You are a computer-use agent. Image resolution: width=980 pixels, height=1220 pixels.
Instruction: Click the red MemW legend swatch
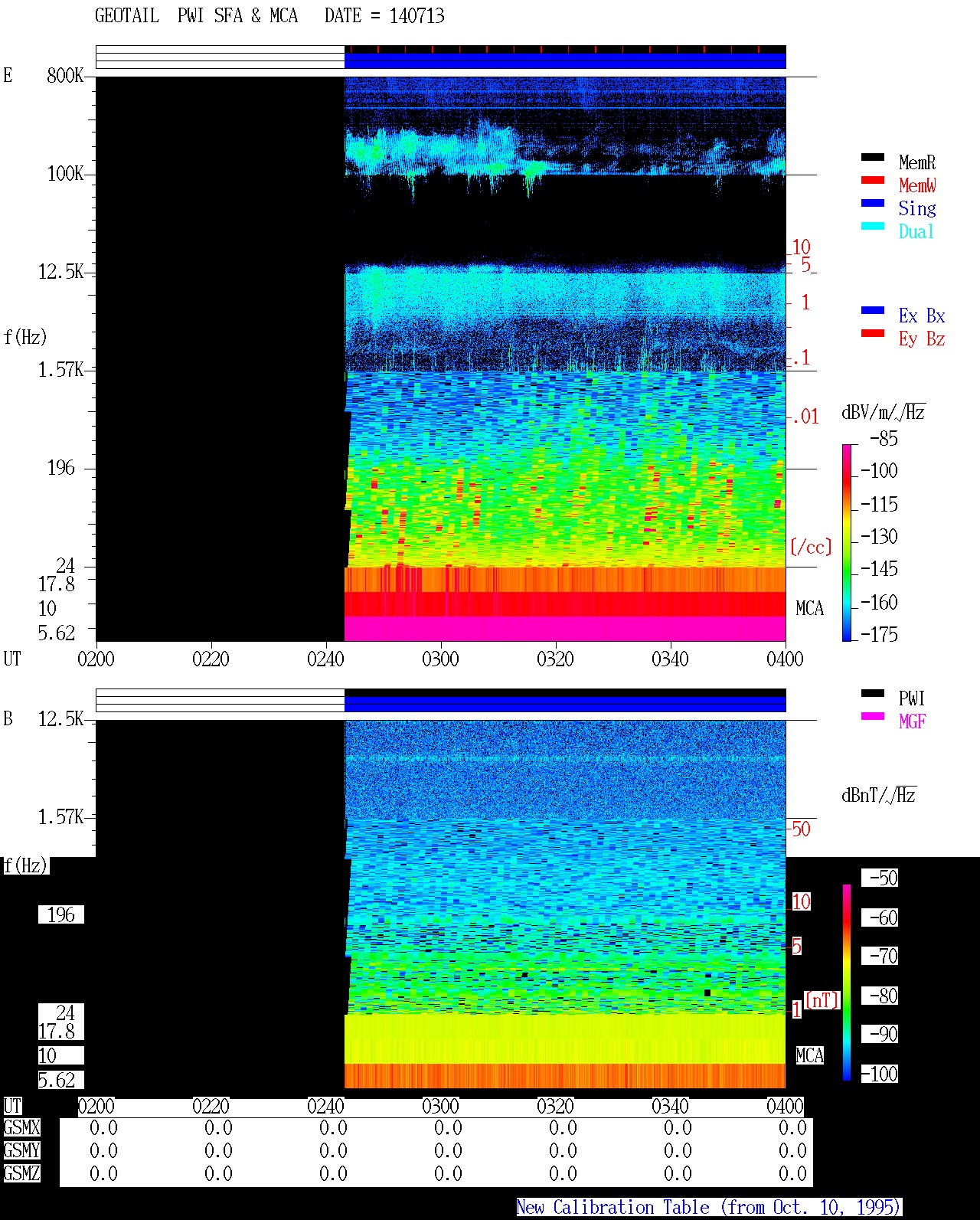coord(873,180)
